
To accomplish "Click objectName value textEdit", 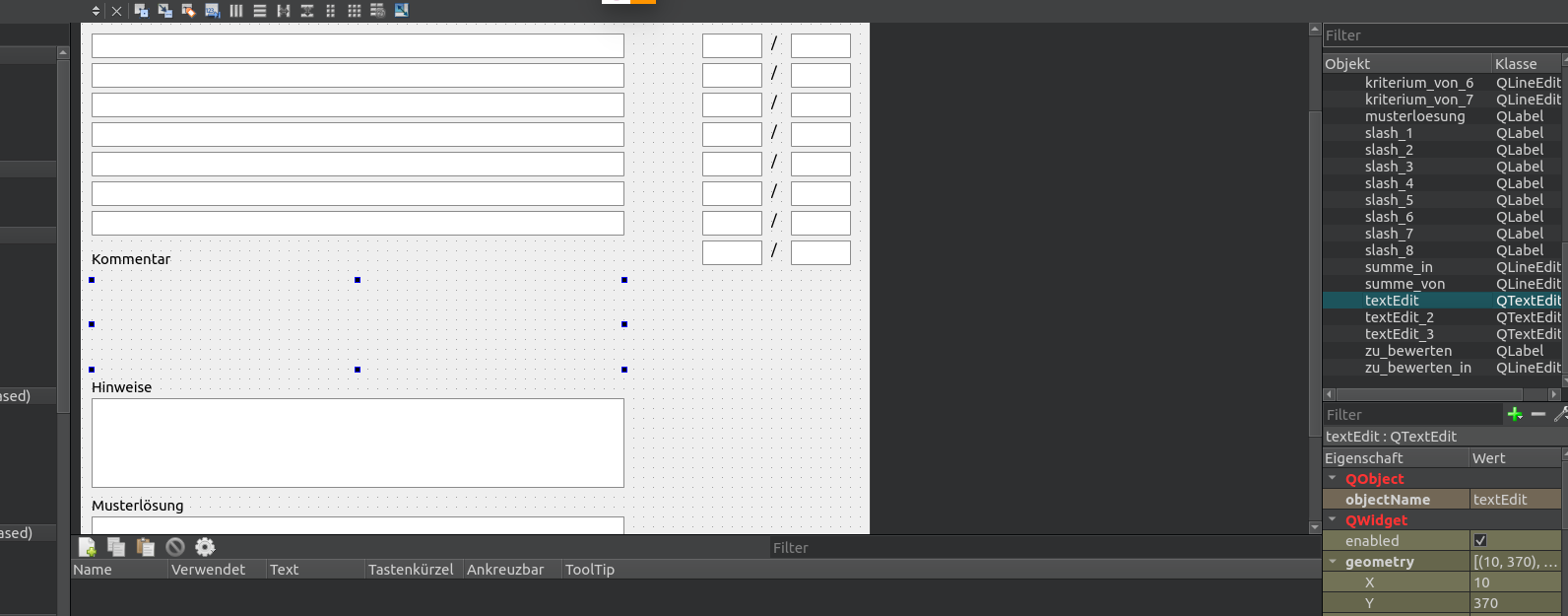I will [1516, 500].
